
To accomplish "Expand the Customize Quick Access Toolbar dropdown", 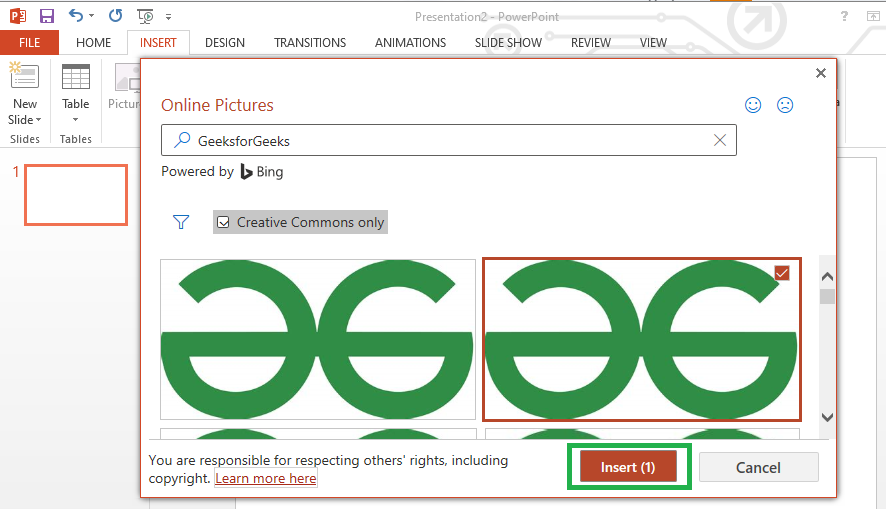I will [168, 17].
